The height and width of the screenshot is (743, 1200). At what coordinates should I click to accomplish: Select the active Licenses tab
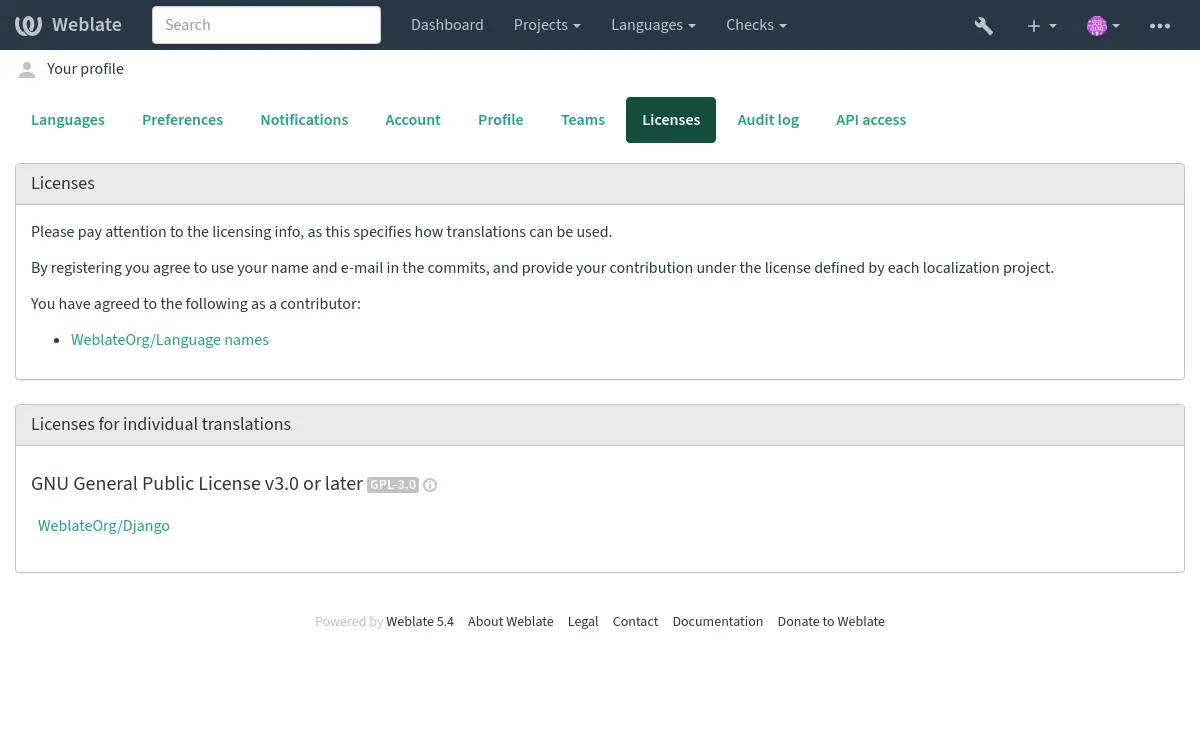671,120
